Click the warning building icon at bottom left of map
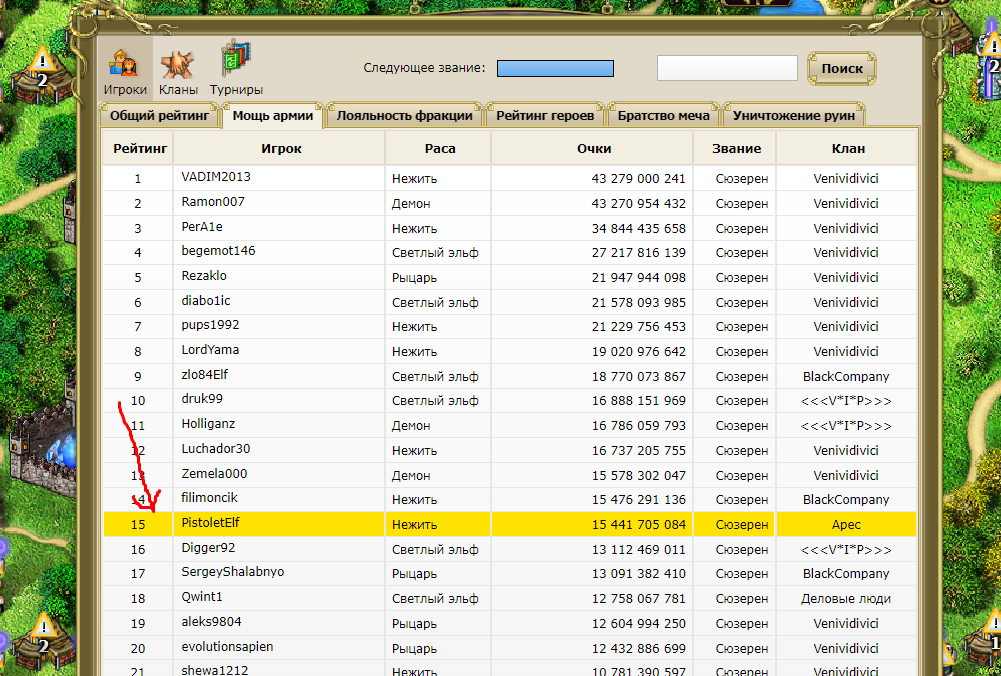The height and width of the screenshot is (676, 1001). tap(42, 640)
